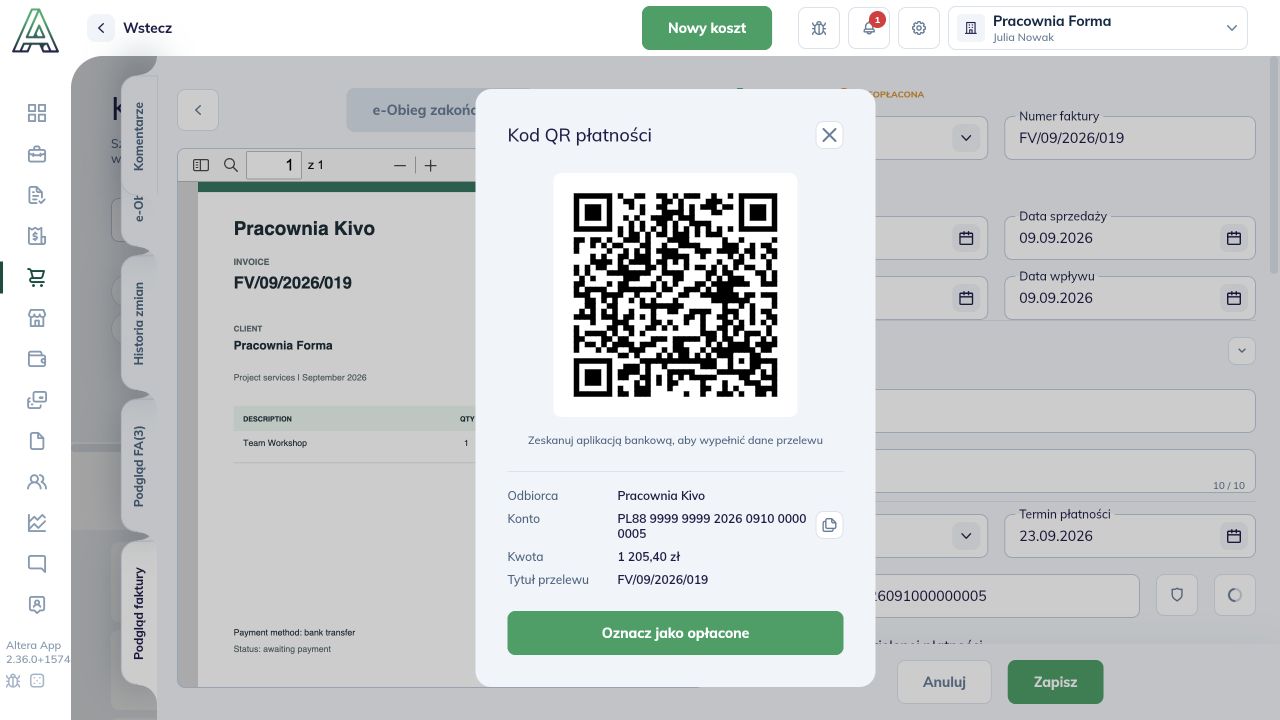The image size is (1280, 720).
Task: Go back using the Wstecz button
Action: pos(131,28)
